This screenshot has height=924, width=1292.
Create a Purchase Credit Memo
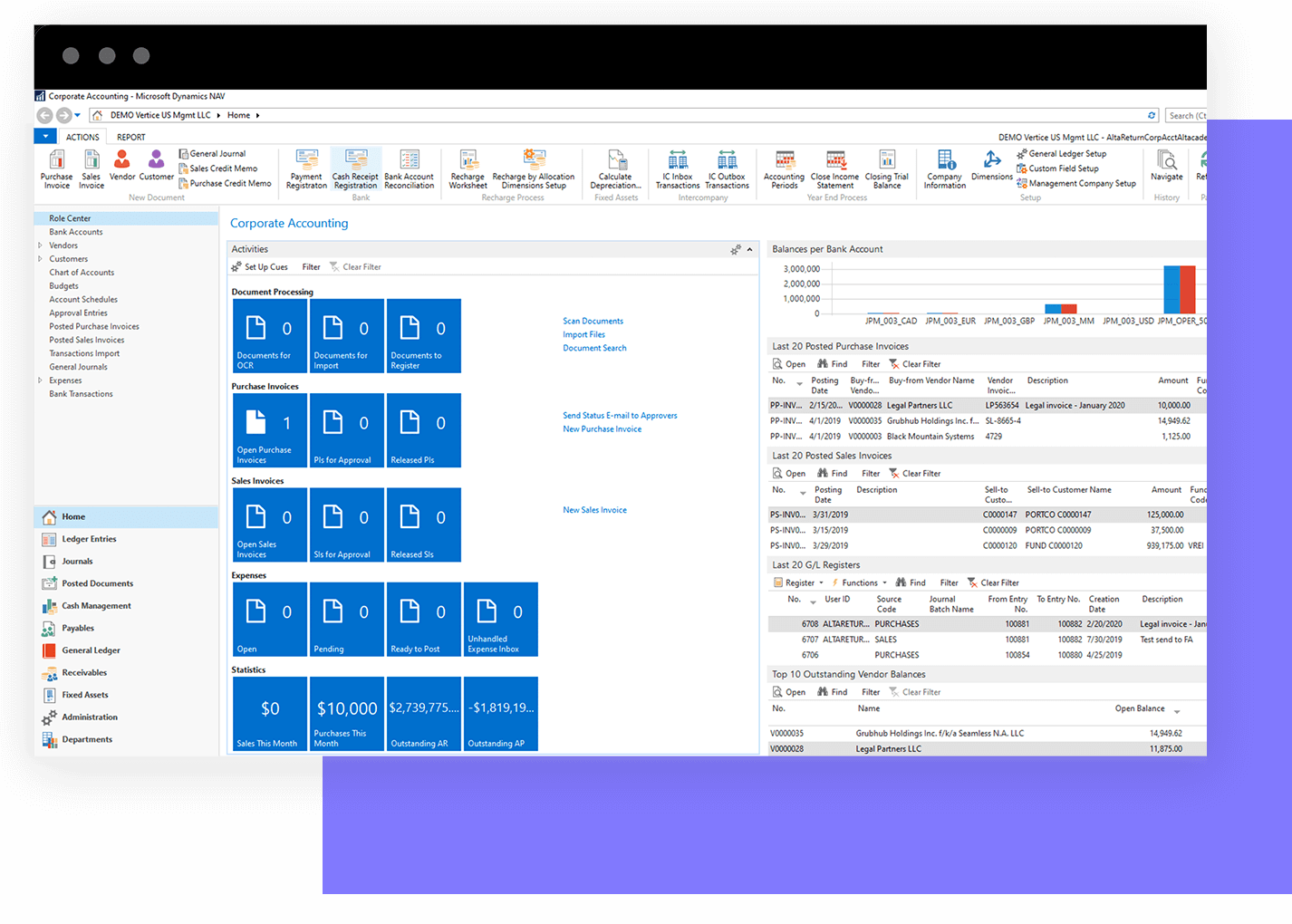click(225, 183)
